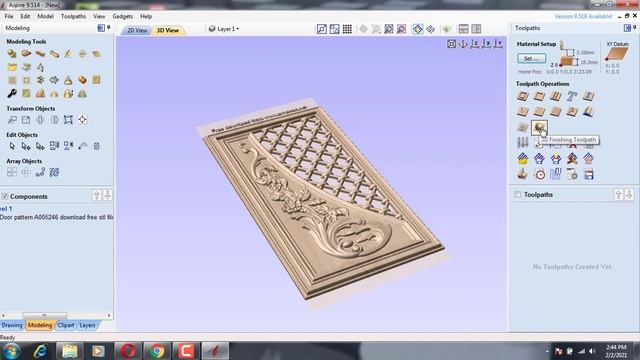Select the Node Editing tool under Edit Objects

26,146
